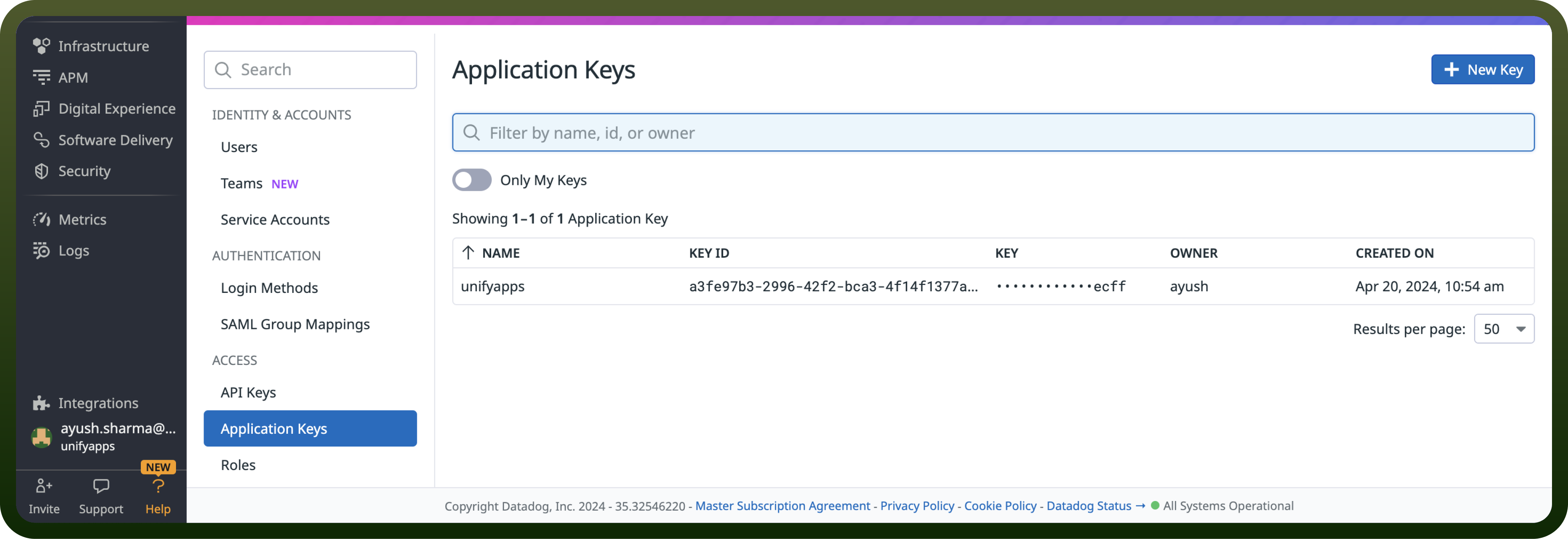Sort by CREATED ON column header
The height and width of the screenshot is (539, 1568).
click(1394, 253)
